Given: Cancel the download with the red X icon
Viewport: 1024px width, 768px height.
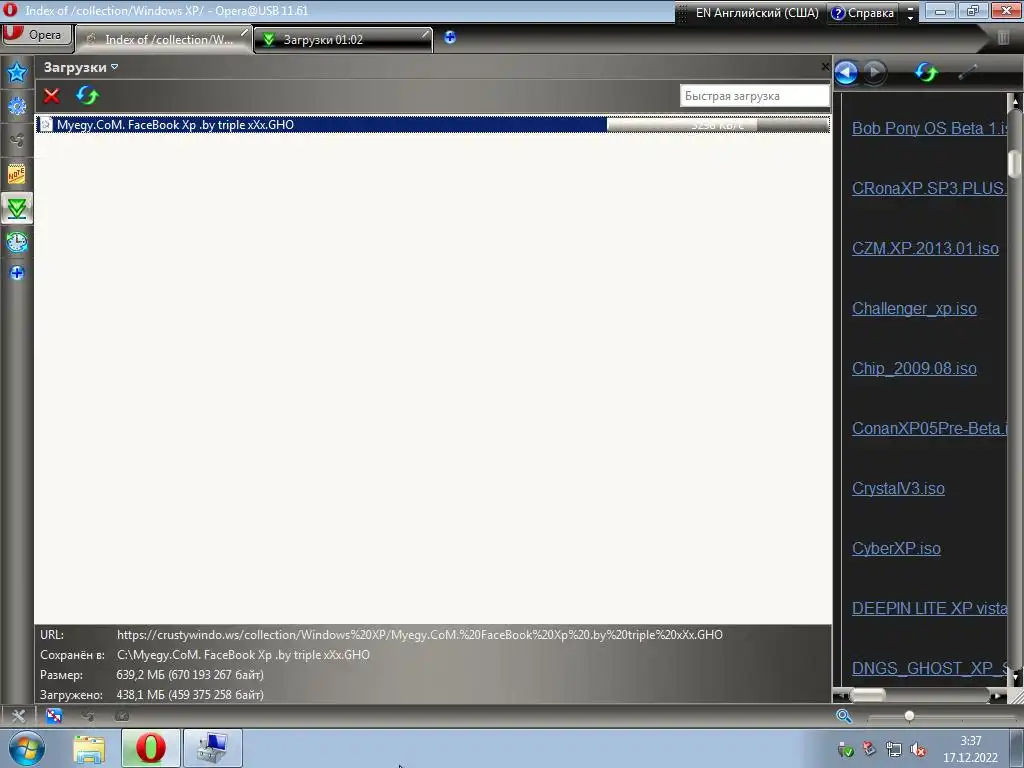Looking at the screenshot, I should pyautogui.click(x=52, y=96).
